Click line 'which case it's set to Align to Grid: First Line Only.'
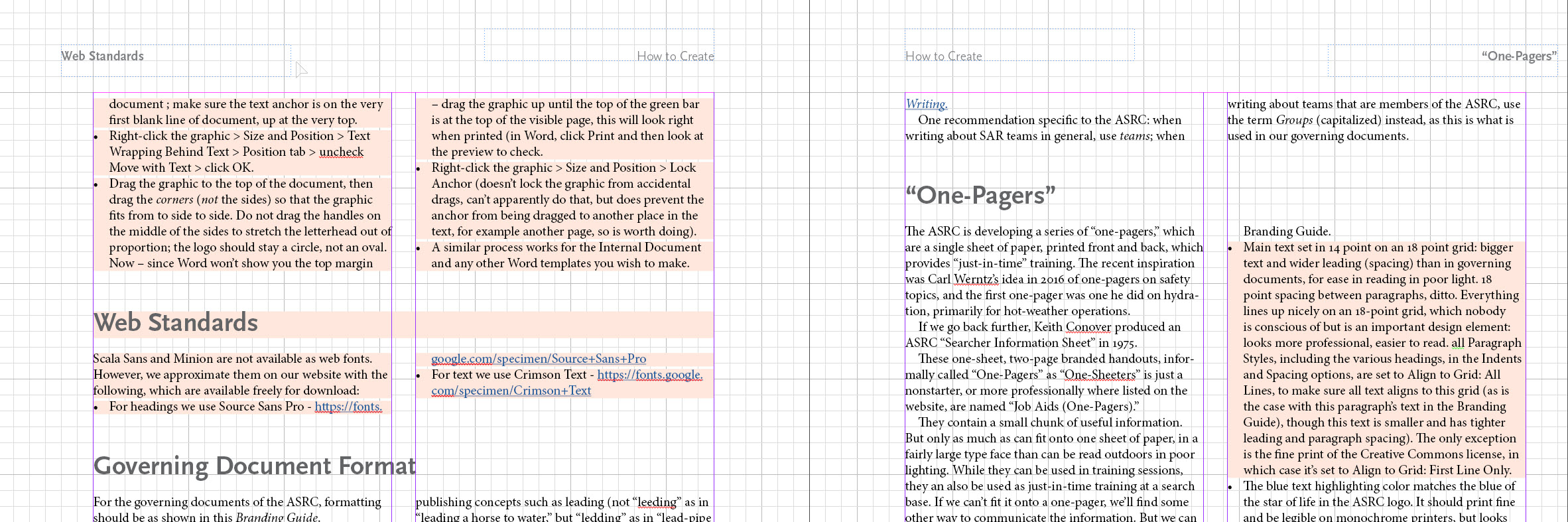Screen dimensions: 1568x522 coord(1378,470)
